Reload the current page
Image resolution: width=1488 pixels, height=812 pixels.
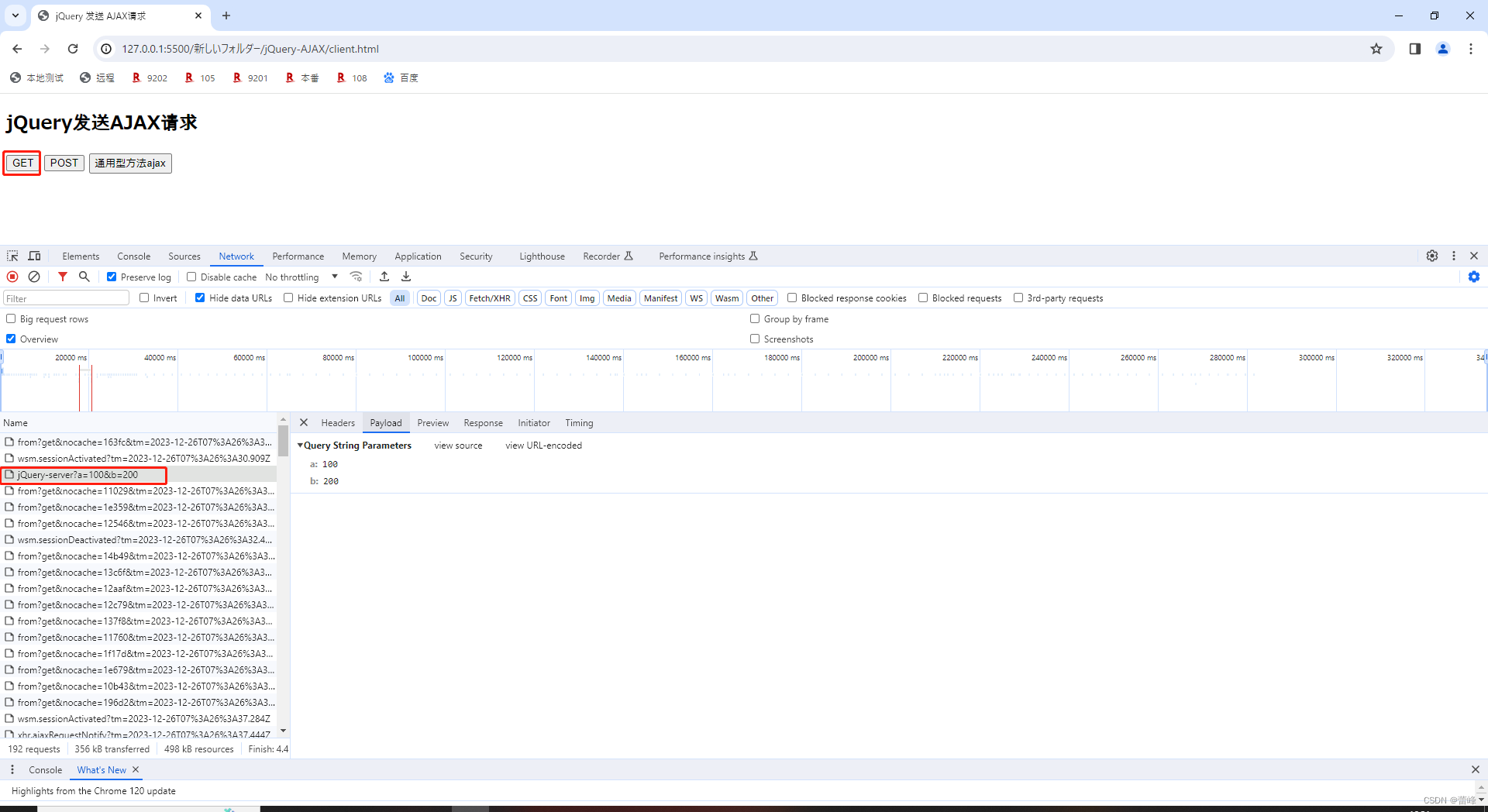tap(73, 49)
